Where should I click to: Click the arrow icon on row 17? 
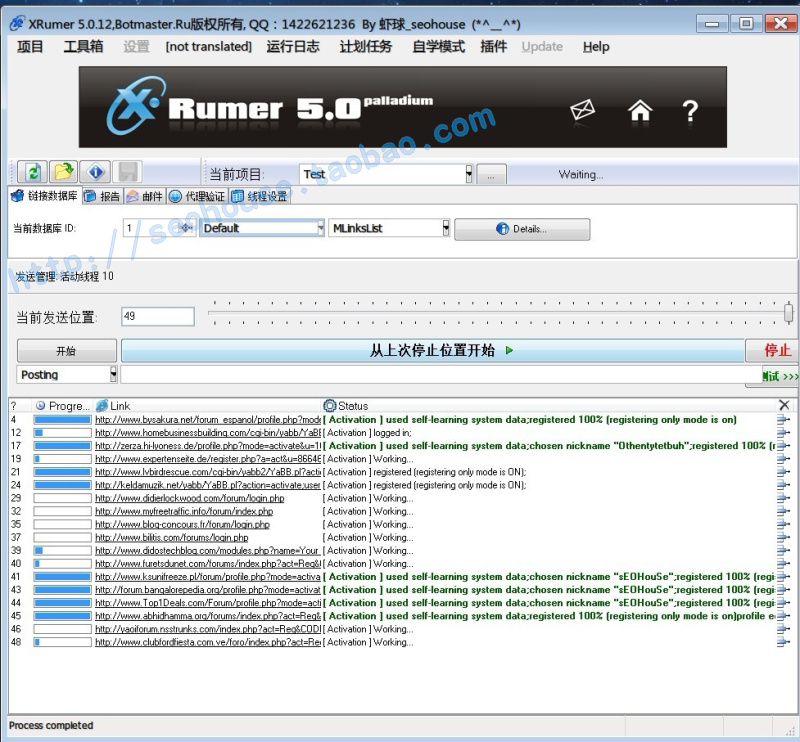783,446
